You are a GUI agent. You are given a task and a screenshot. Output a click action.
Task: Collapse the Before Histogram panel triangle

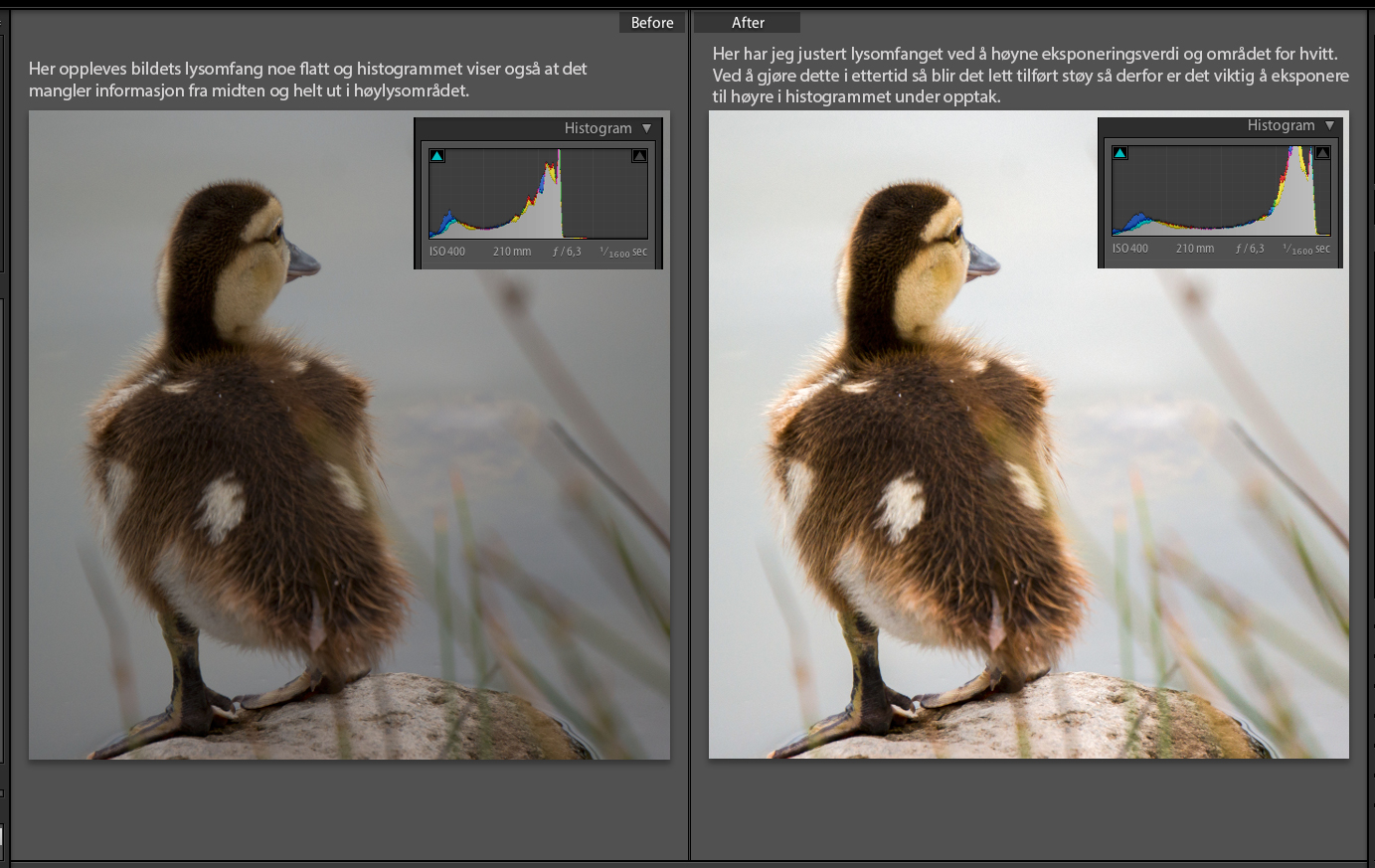(647, 128)
